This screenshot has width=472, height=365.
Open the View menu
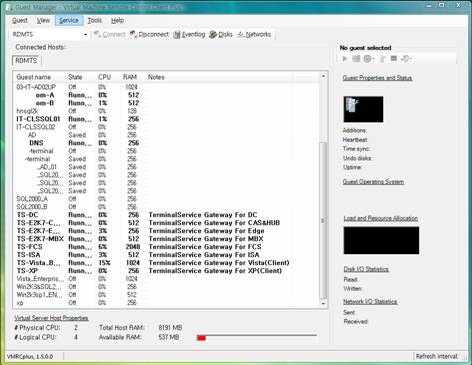[x=43, y=20]
